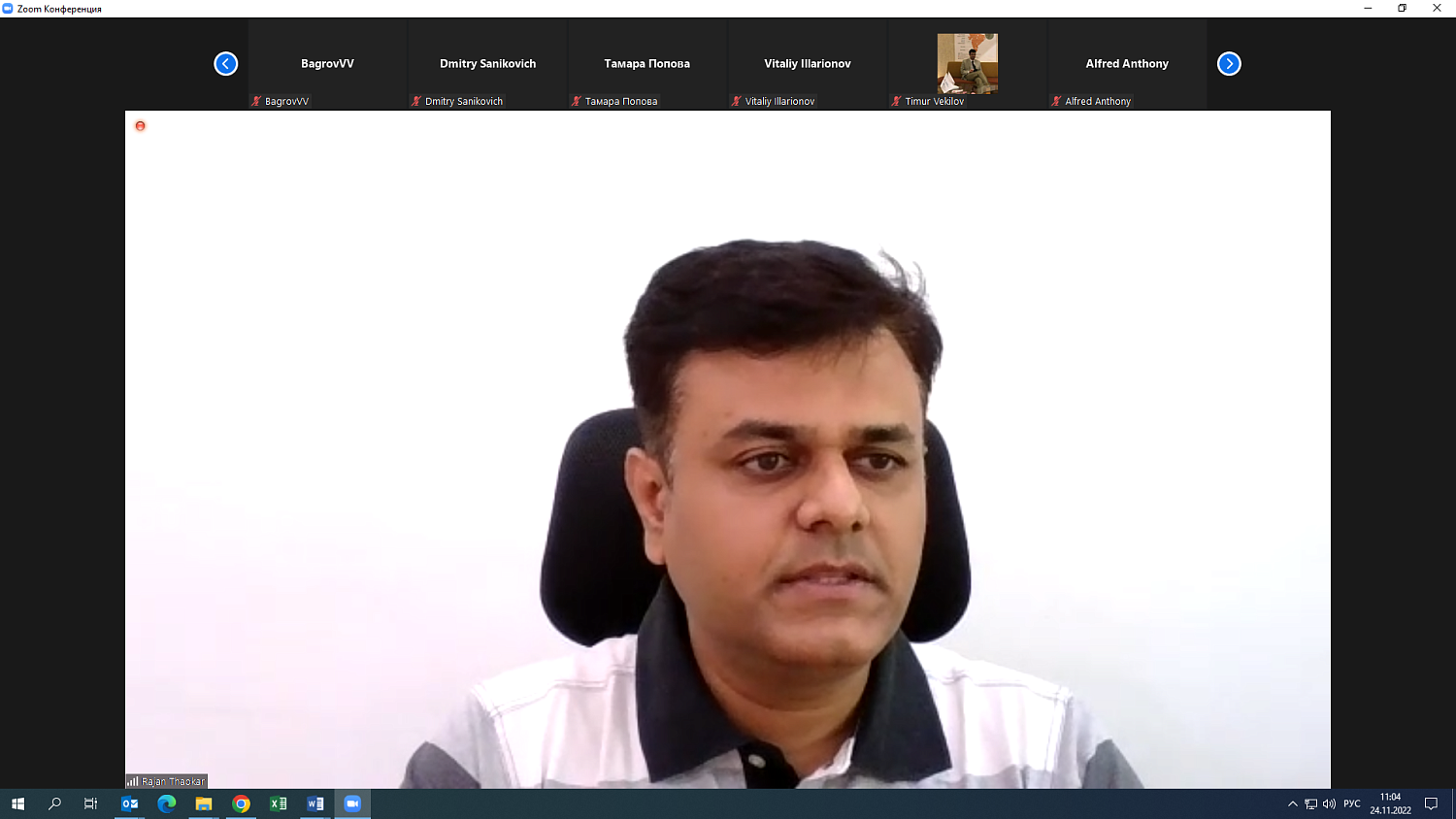The width and height of the screenshot is (1456, 819).
Task: Click the Rajan Thaokar speaker name label
Action: 174,781
